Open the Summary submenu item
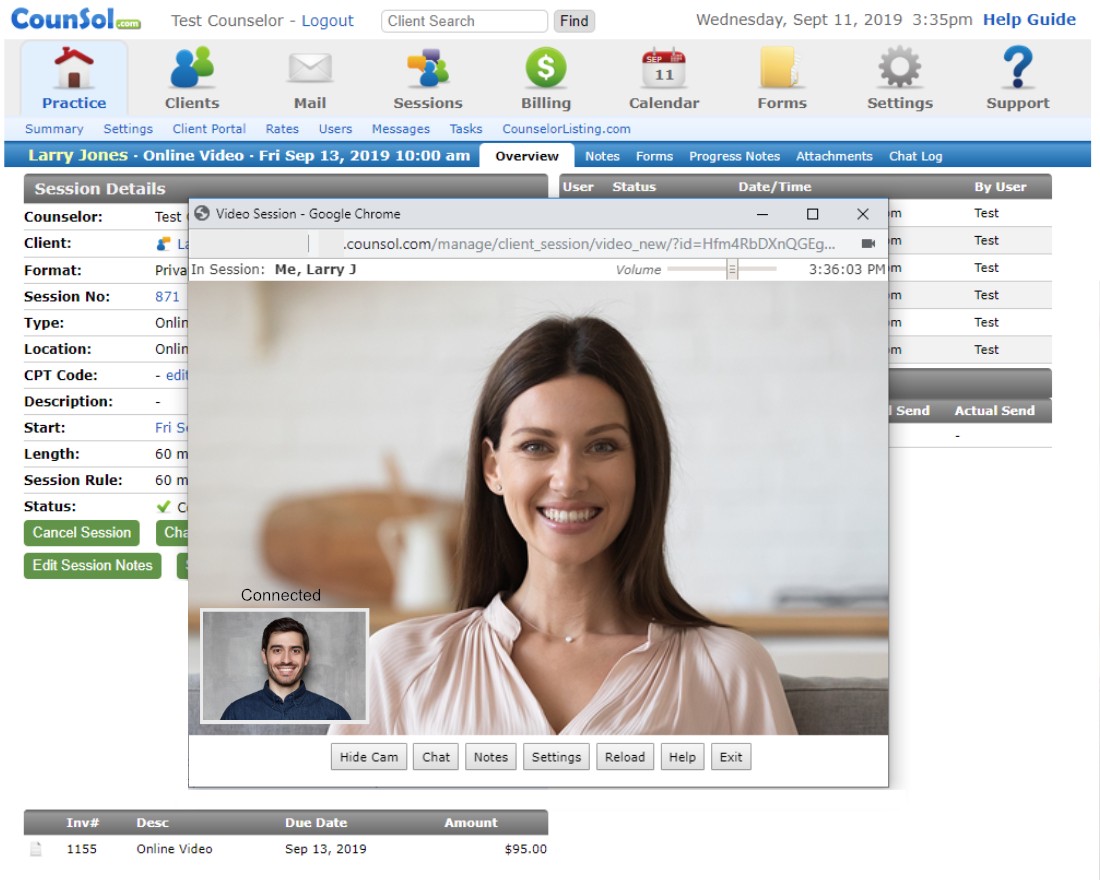Screen dimensions: 1100x880 54,129
